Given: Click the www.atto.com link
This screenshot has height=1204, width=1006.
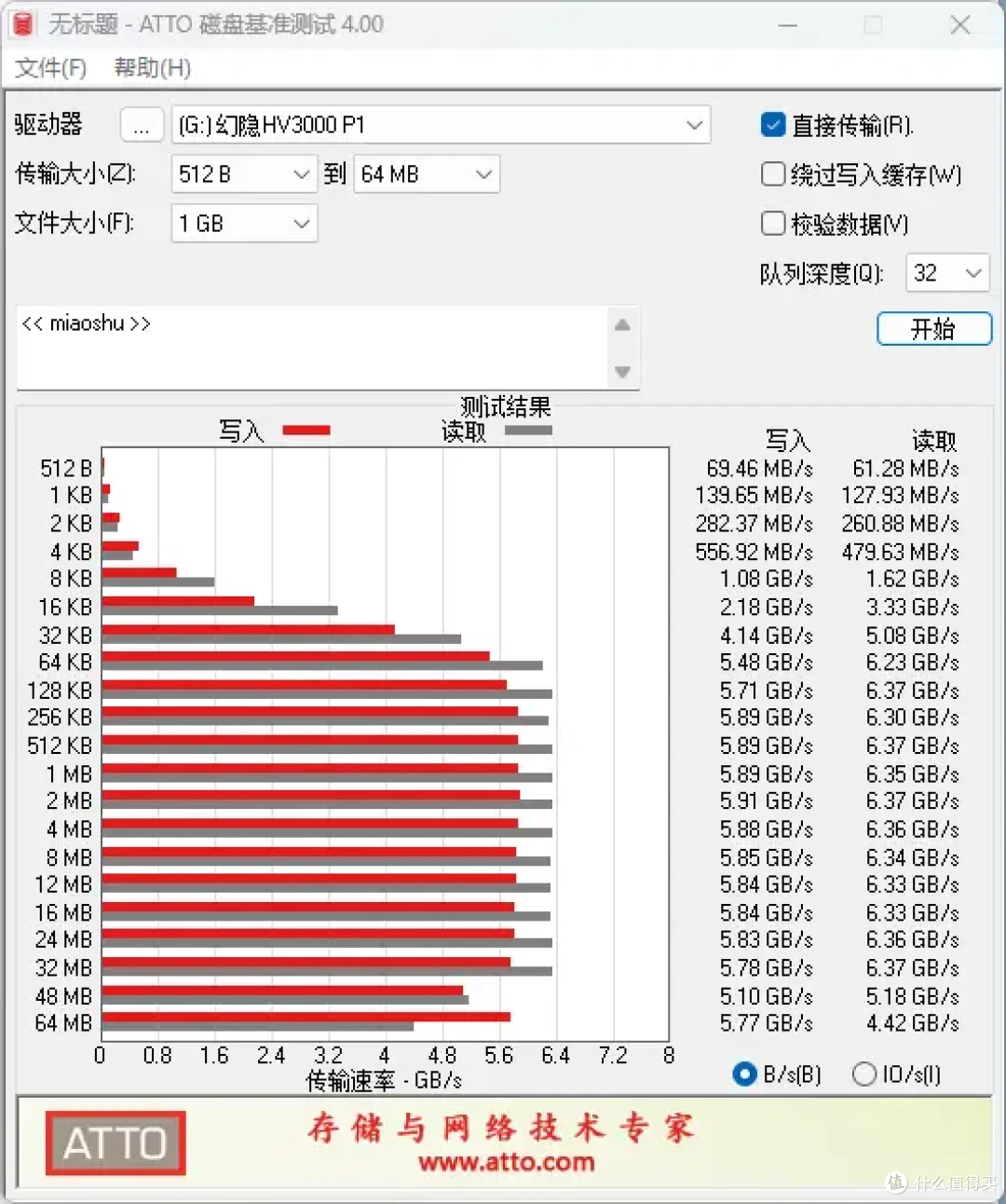Looking at the screenshot, I should coord(507,1163).
